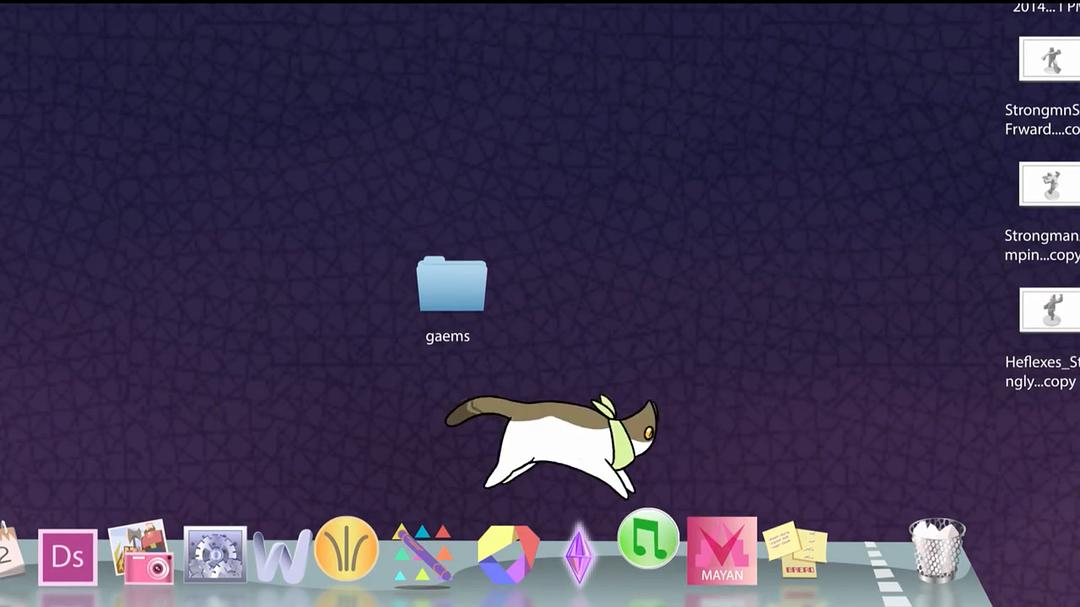Open the orange circular app in the dock
This screenshot has height=607, width=1080.
346,549
